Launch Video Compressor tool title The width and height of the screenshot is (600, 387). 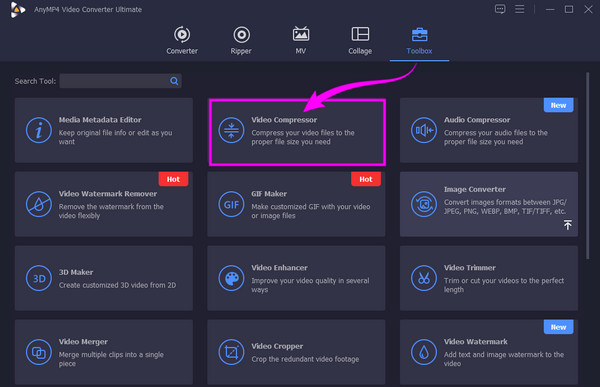[x=284, y=120]
